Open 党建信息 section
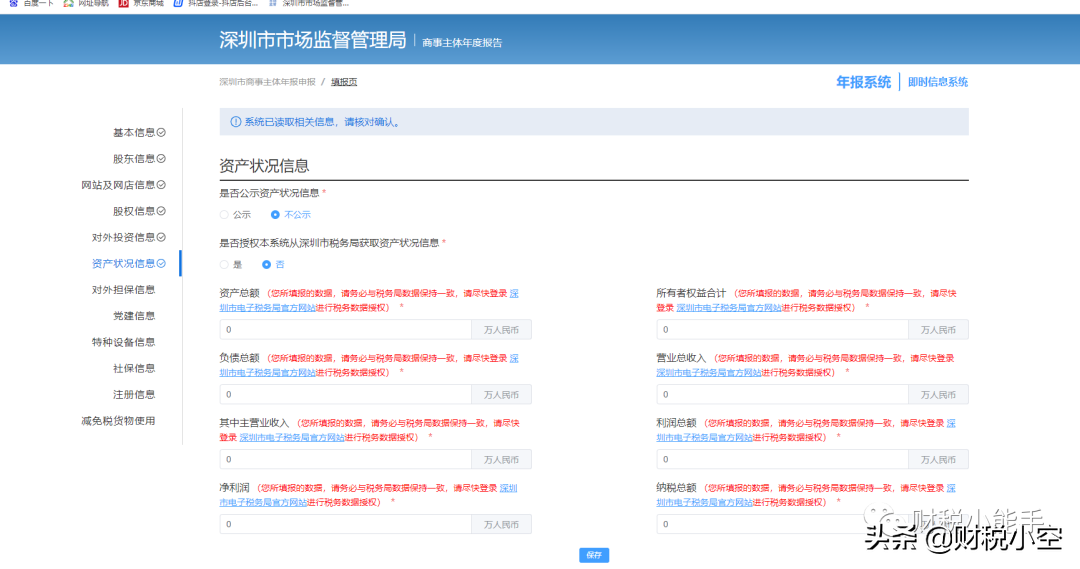Image resolution: width=1080 pixels, height=569 pixels. coord(134,315)
